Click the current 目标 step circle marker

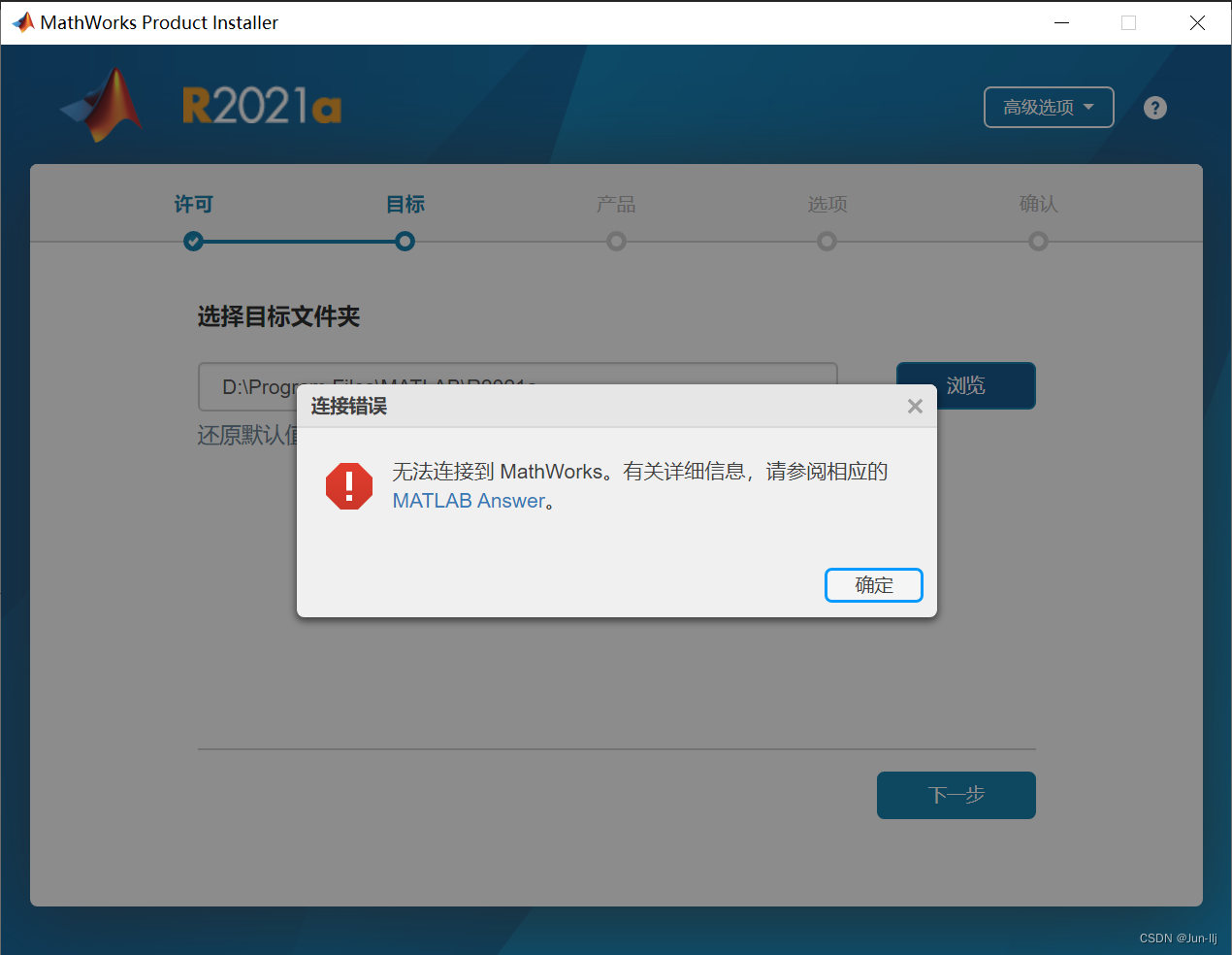click(x=405, y=241)
